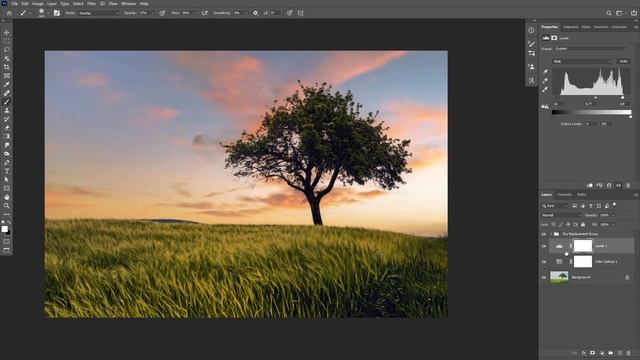Select the Eyedropper tool in the left toolbar
This screenshot has width=640, height=360.
click(x=7, y=84)
